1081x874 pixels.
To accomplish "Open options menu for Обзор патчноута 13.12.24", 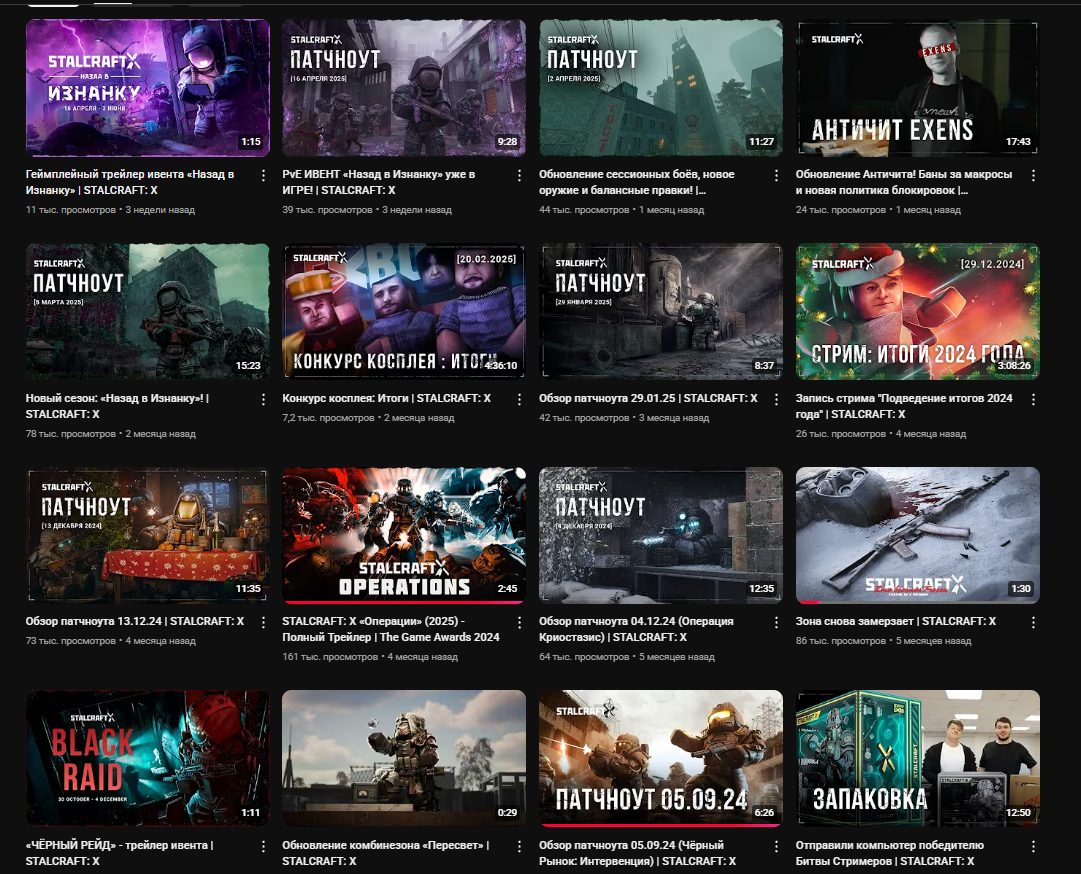I will click(x=263, y=622).
